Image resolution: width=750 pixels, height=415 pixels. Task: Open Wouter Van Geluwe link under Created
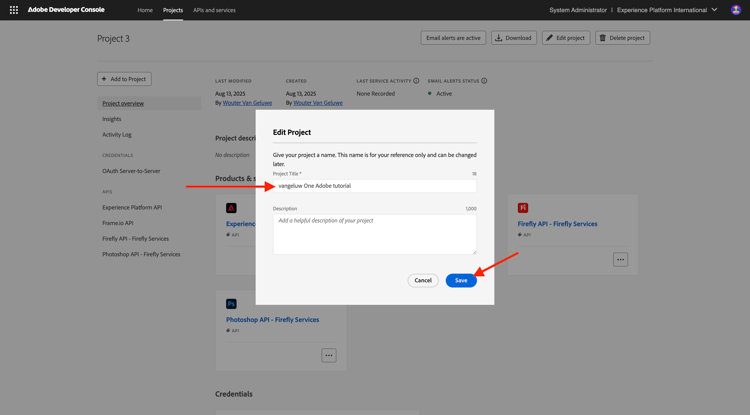pos(318,103)
